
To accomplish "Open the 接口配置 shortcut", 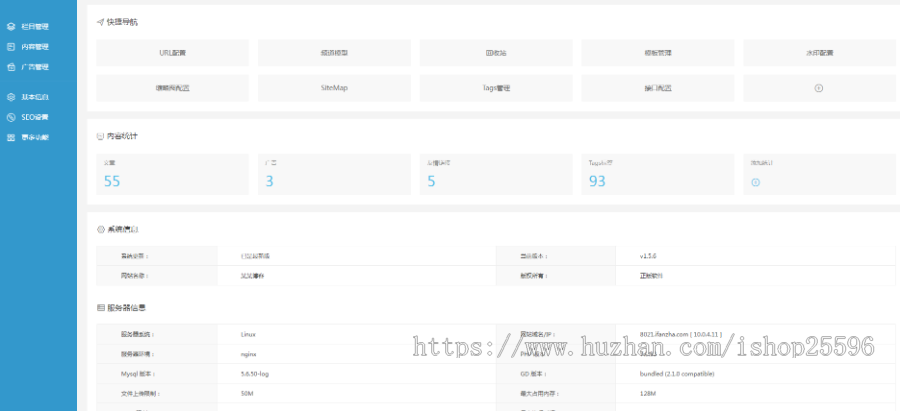I will coord(658,88).
